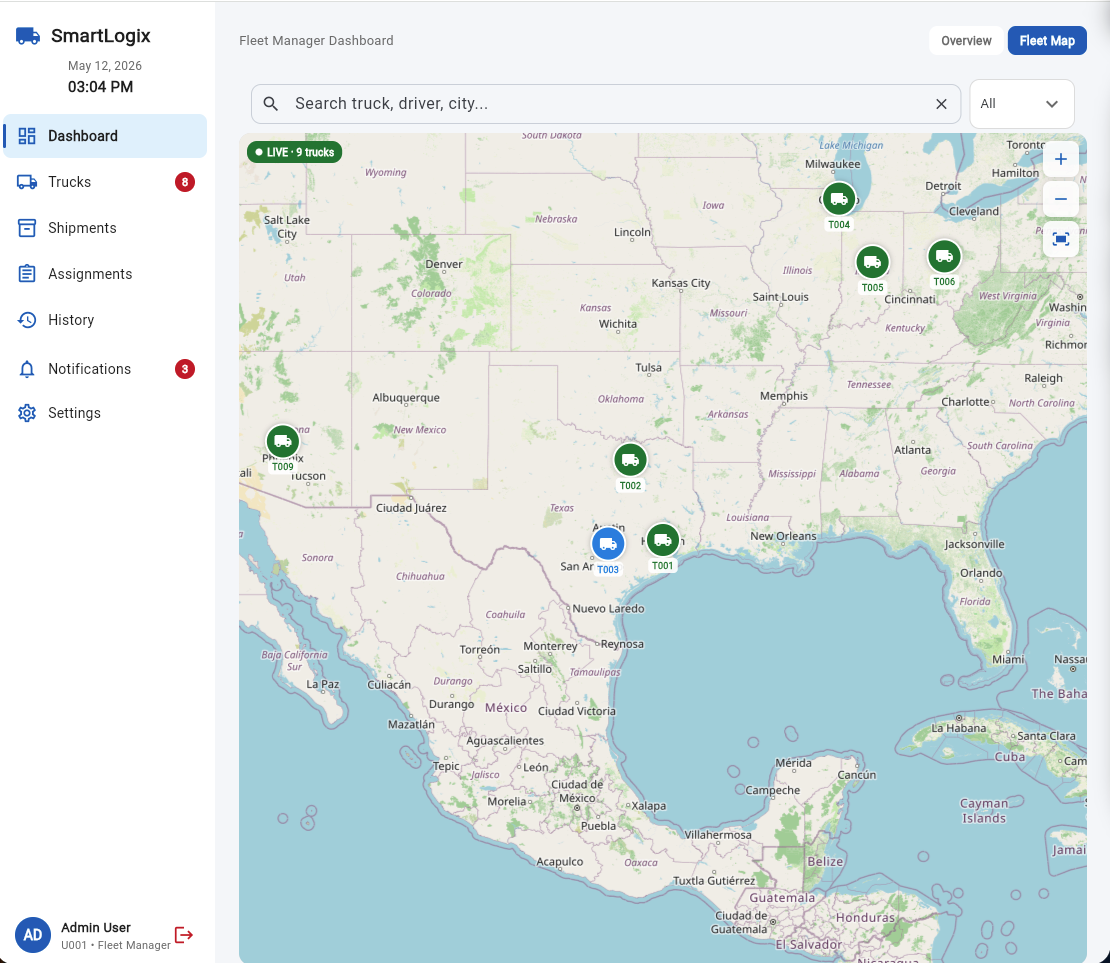Image resolution: width=1110 pixels, height=963 pixels.
Task: Open the Trucks section
Action: pos(105,182)
